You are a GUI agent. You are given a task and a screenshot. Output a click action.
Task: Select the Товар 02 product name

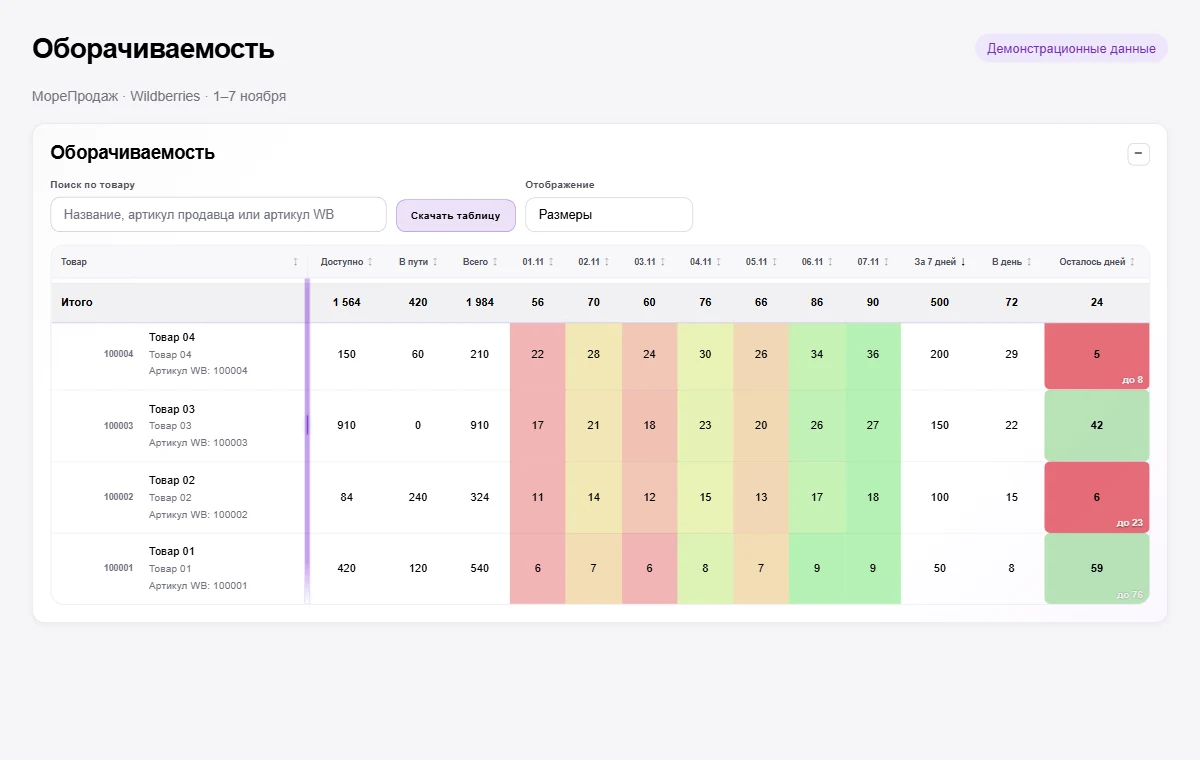click(x=172, y=480)
